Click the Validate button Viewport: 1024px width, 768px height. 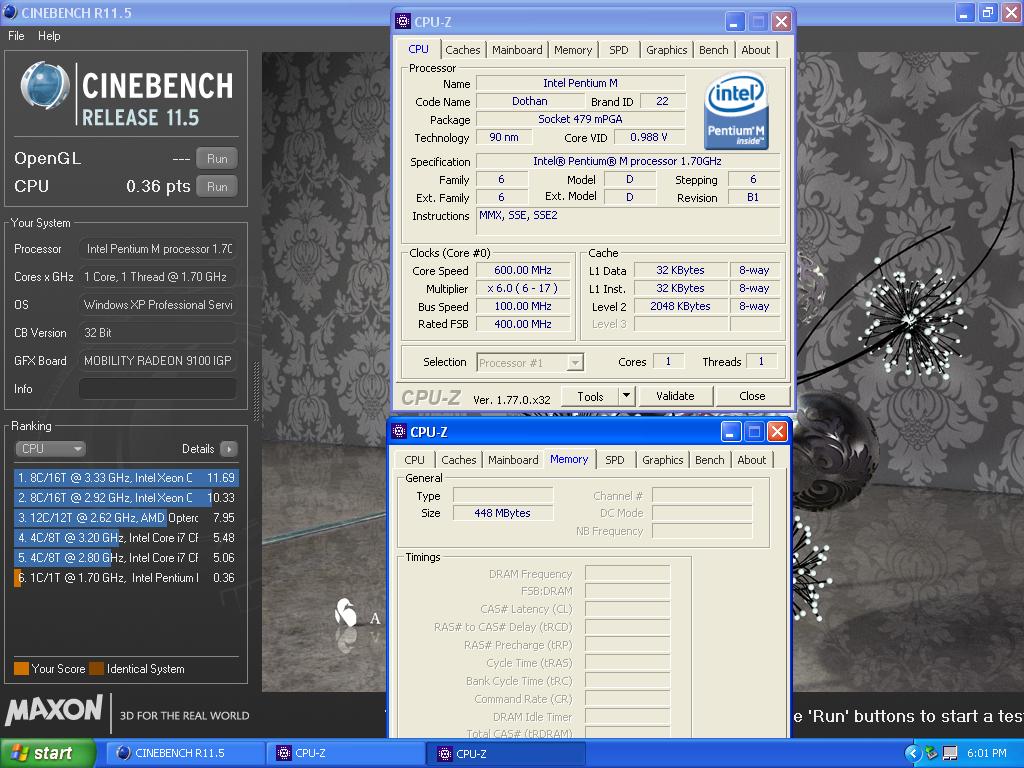click(675, 396)
